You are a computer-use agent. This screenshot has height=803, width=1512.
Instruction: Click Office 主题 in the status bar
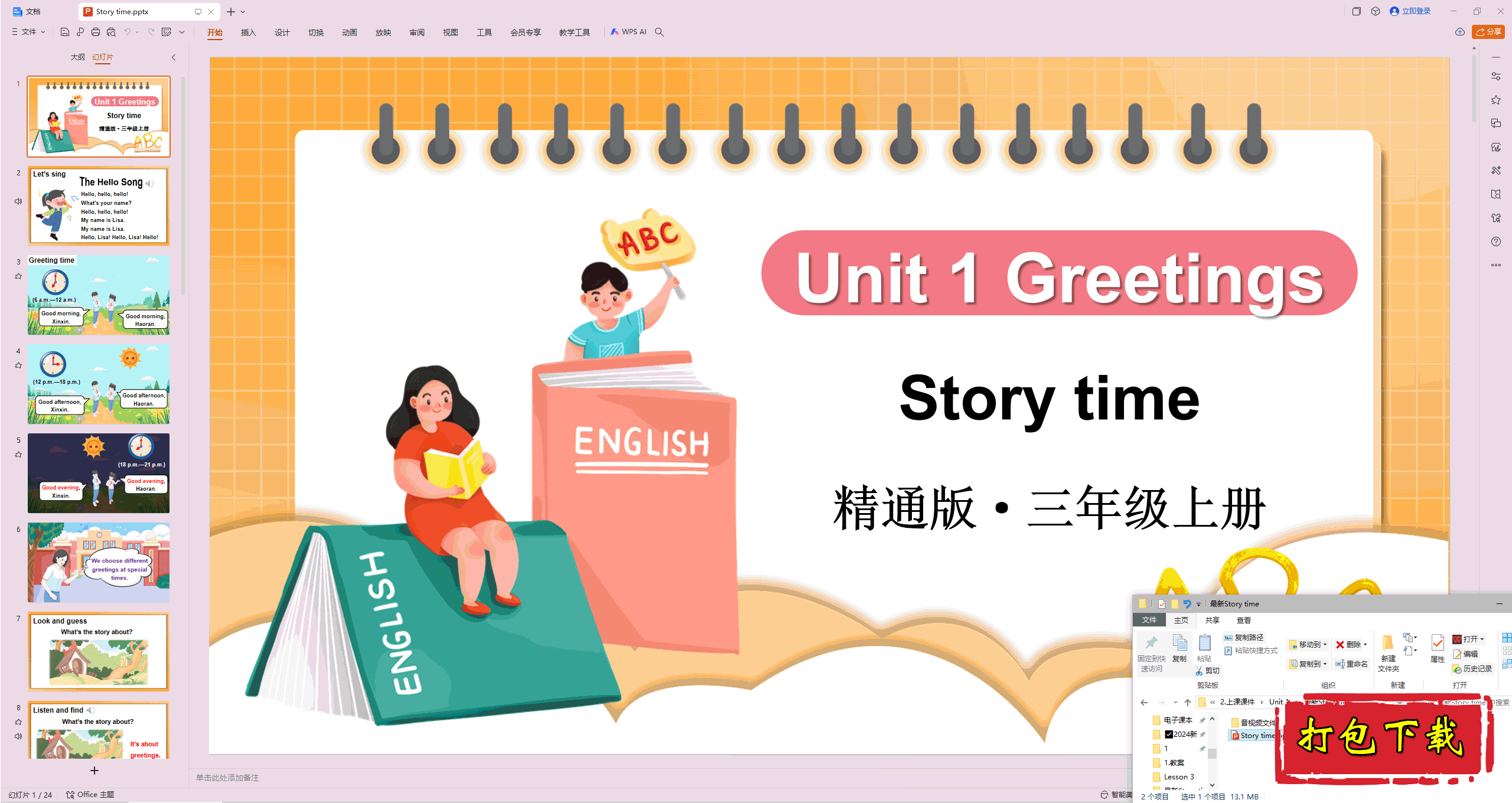click(90, 795)
